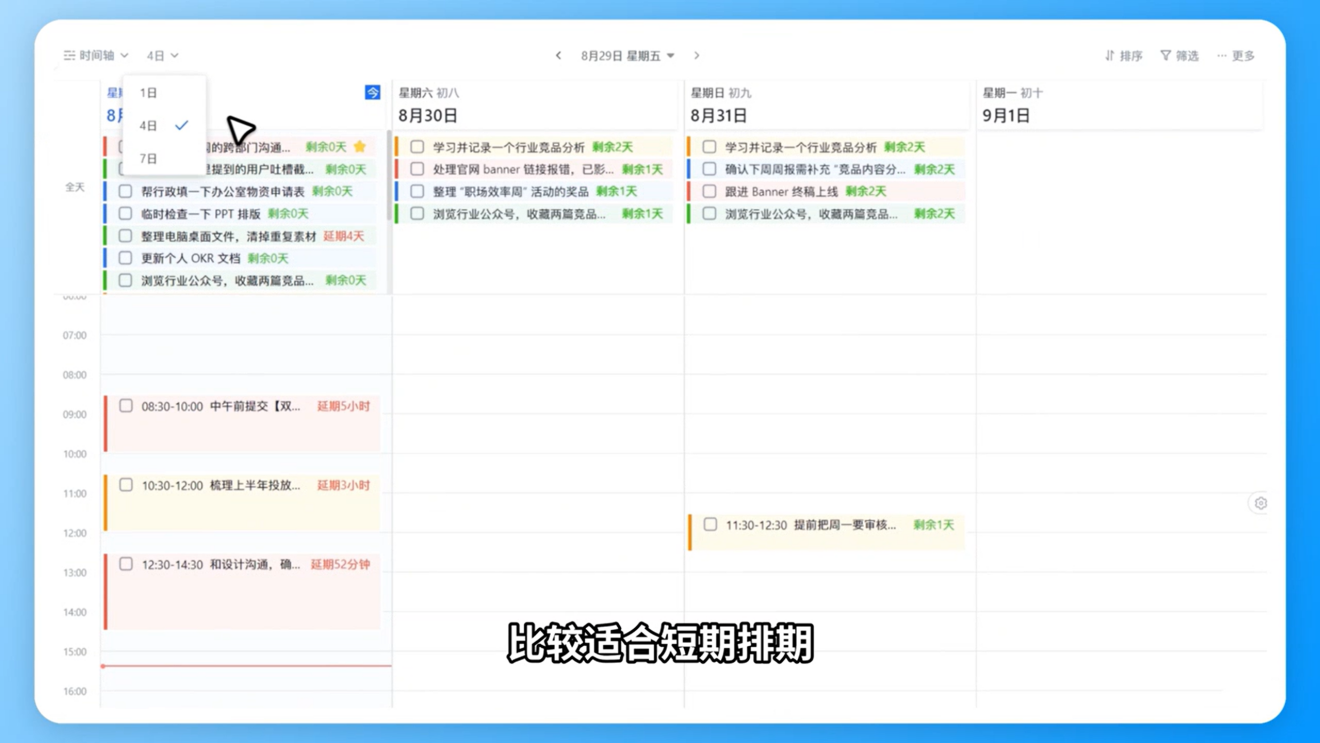Check off 临时检查一下 PPT 排版
1320x743 pixels.
click(x=125, y=213)
